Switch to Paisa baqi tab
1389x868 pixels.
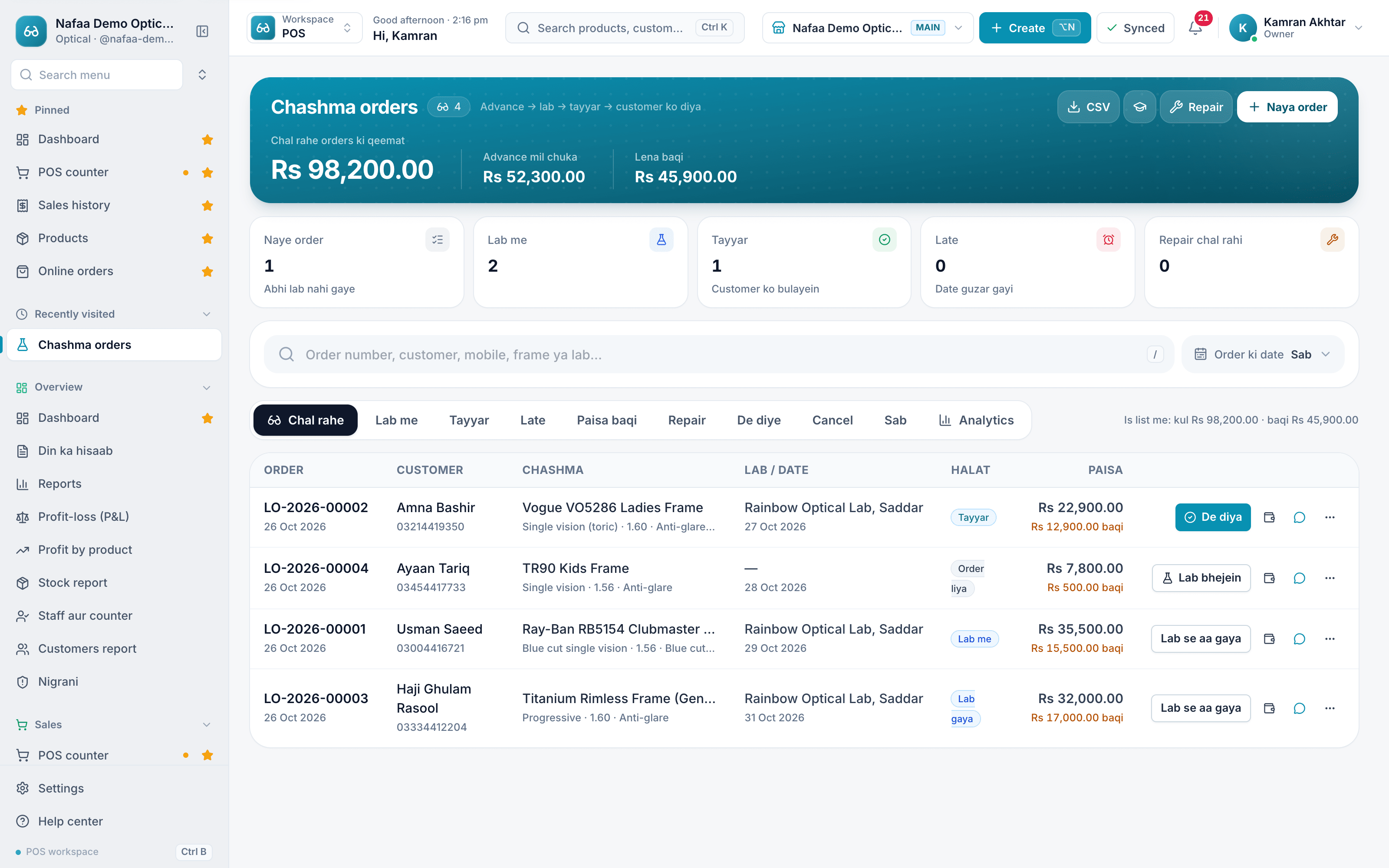pyautogui.click(x=606, y=420)
